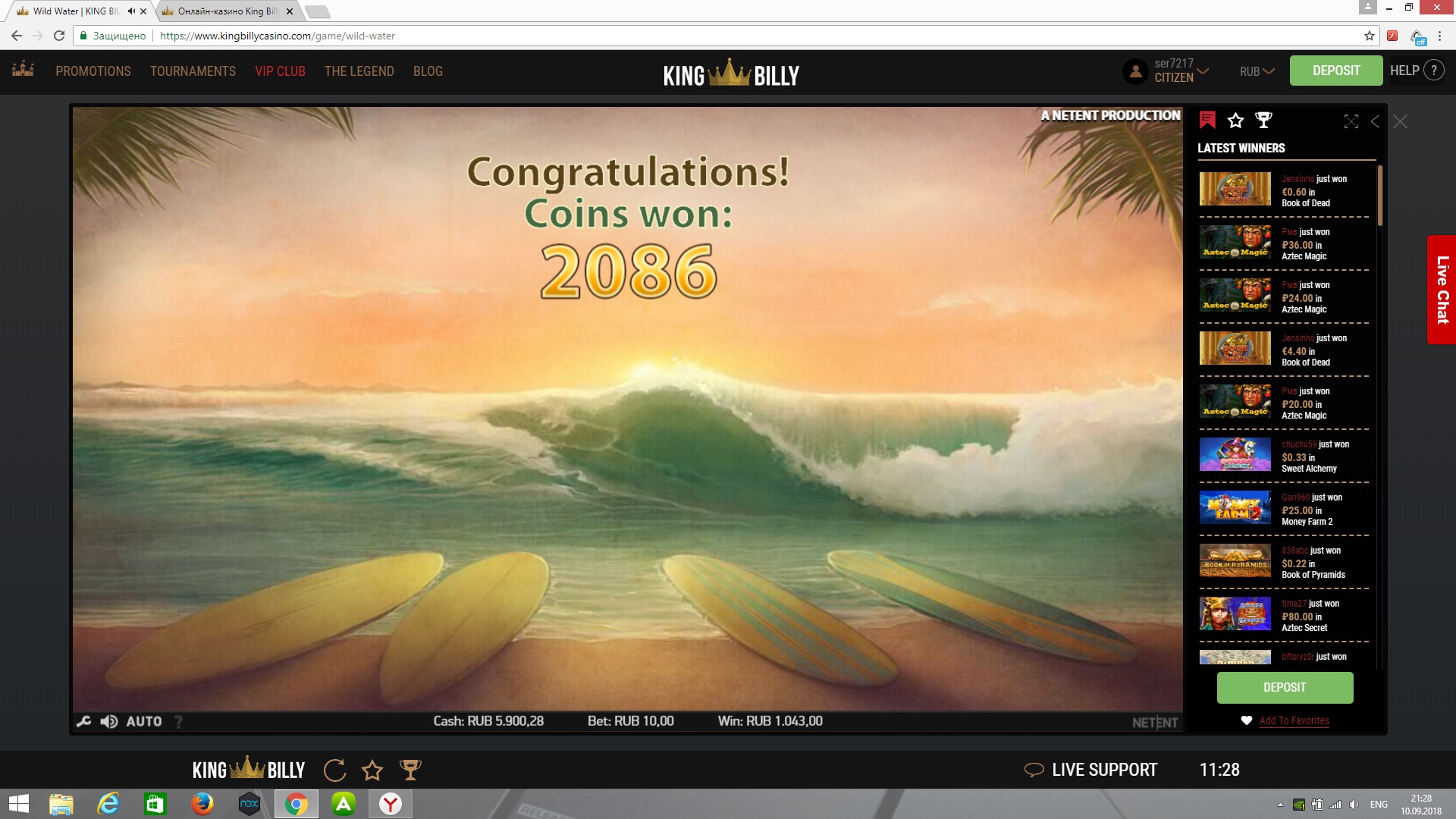The width and height of the screenshot is (1456, 819).
Task: Open The Legend page
Action: coord(359,71)
